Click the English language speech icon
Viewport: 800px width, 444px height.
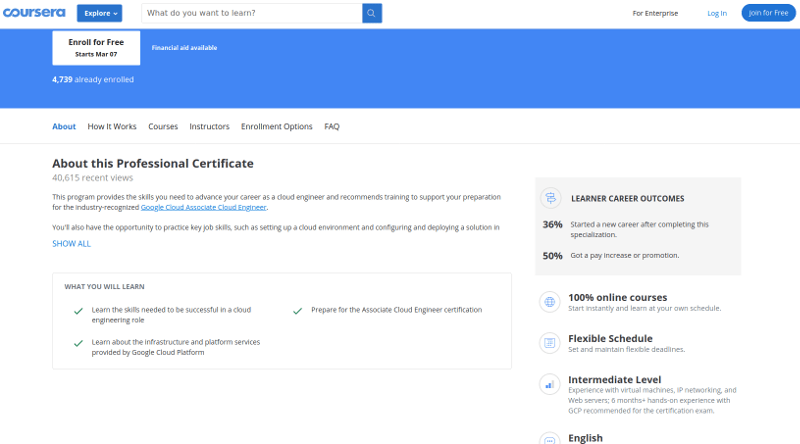(x=549, y=439)
